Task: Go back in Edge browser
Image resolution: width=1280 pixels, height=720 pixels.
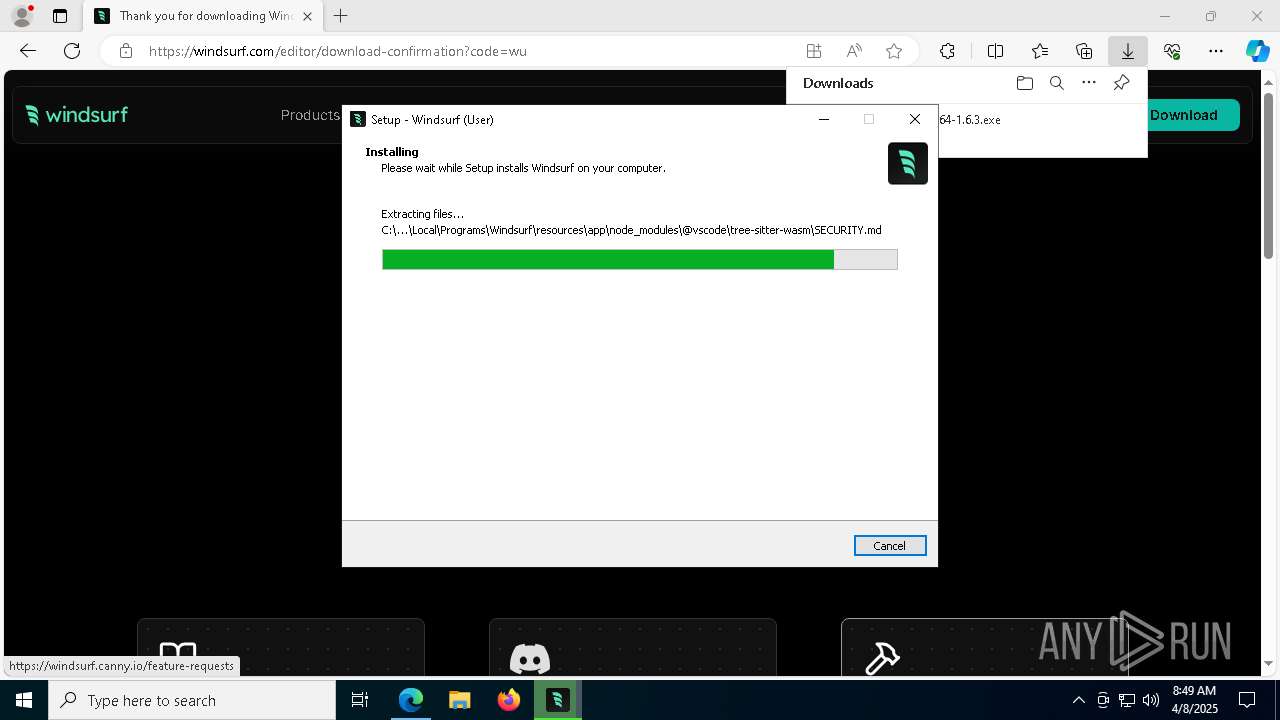Action: [x=28, y=51]
